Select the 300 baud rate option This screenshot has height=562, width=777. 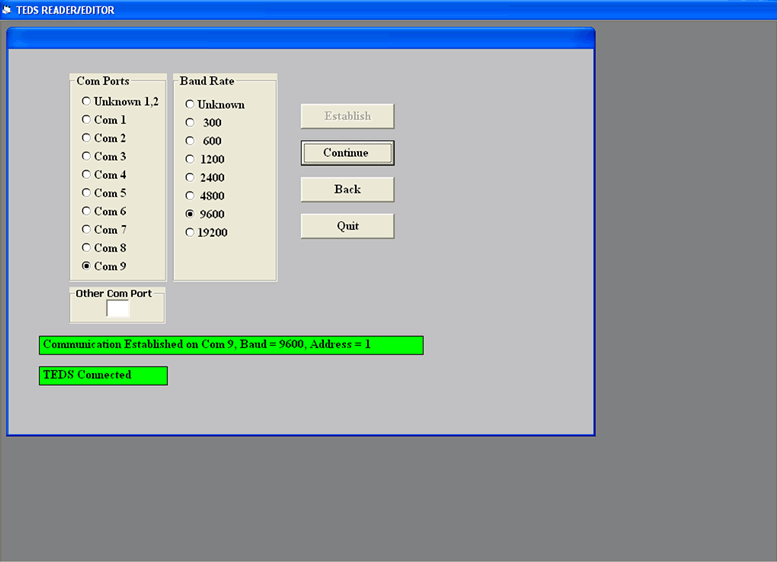point(190,123)
